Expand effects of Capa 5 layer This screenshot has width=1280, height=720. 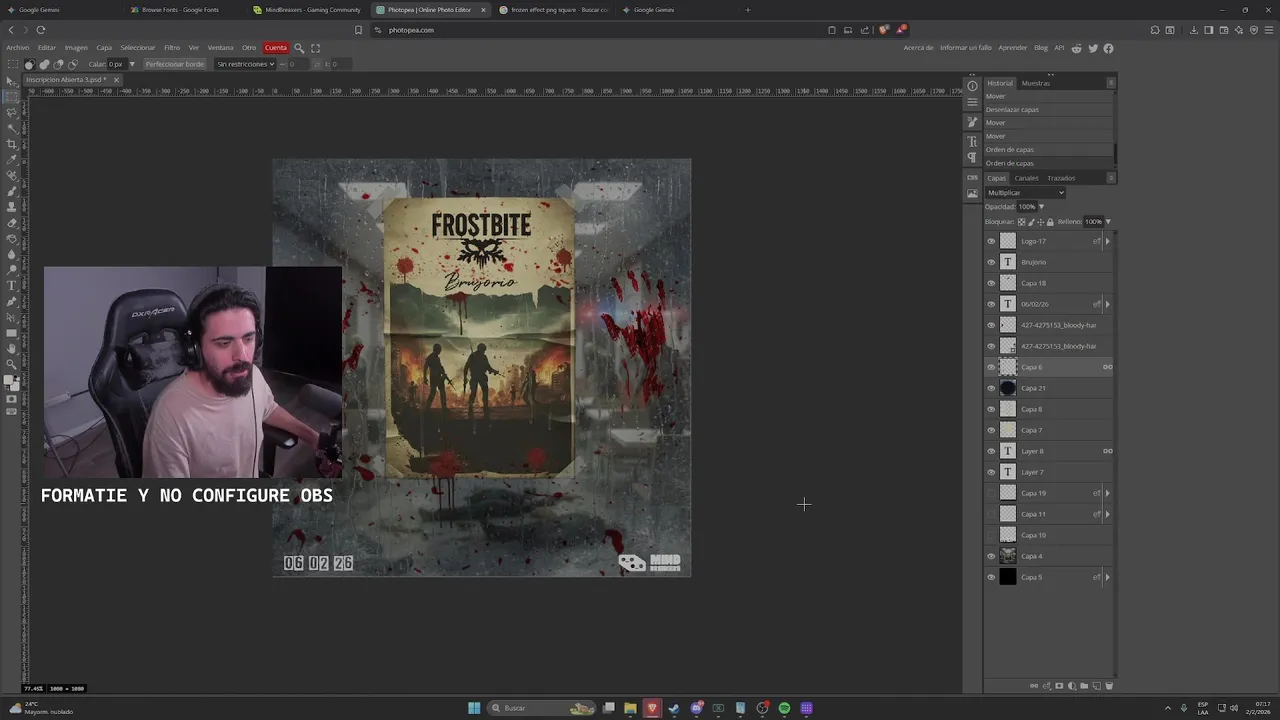point(1107,577)
